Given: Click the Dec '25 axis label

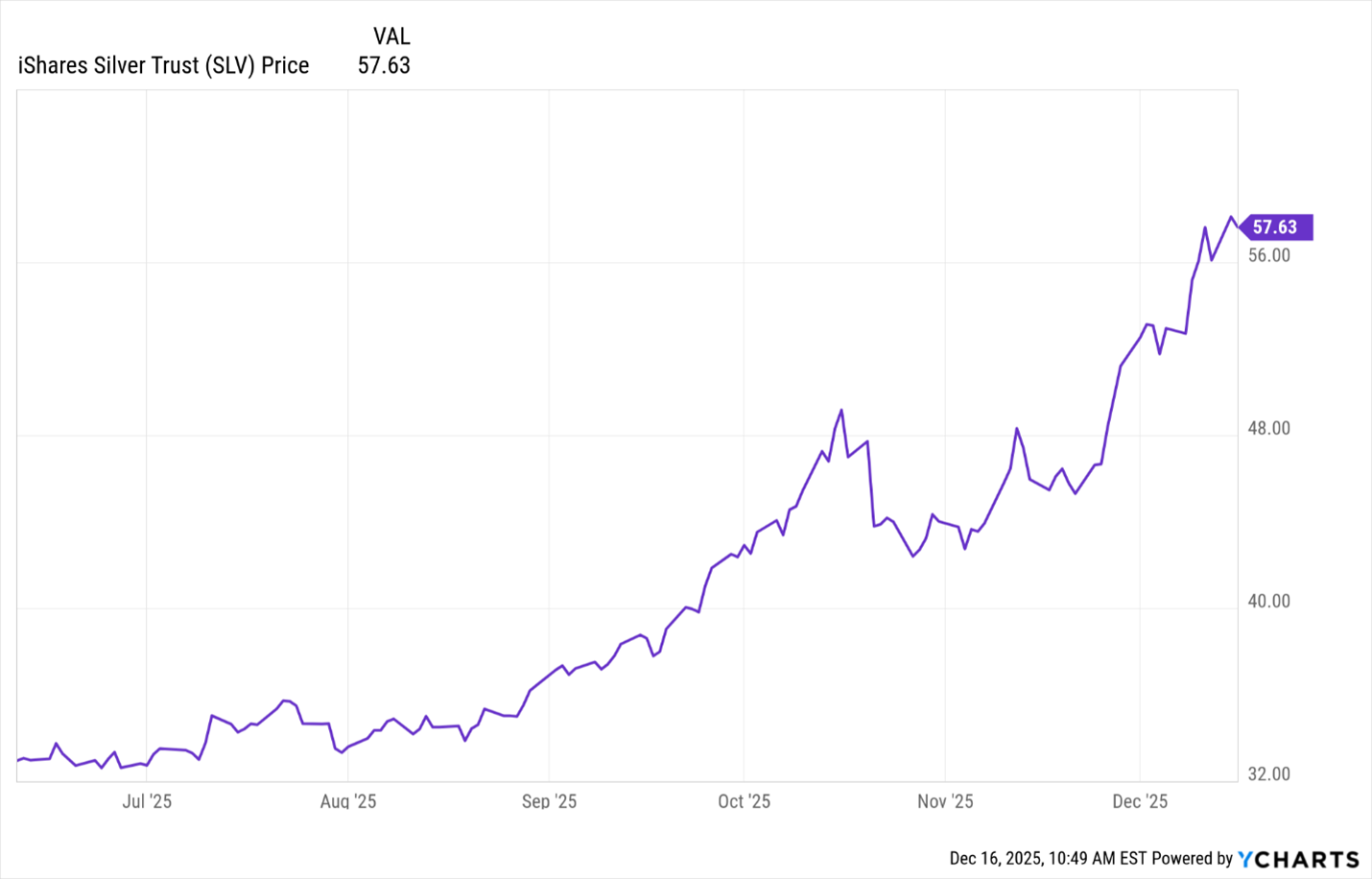Looking at the screenshot, I should point(1140,801).
